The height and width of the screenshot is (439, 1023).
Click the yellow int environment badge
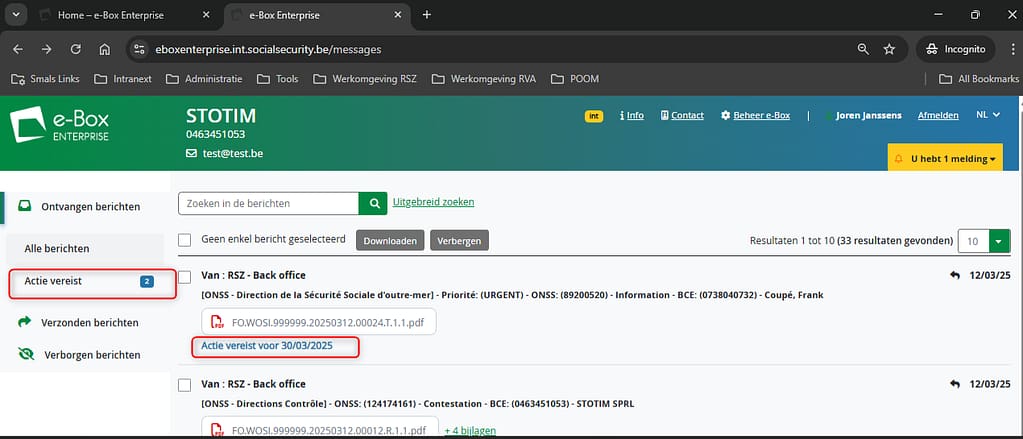[x=594, y=116]
